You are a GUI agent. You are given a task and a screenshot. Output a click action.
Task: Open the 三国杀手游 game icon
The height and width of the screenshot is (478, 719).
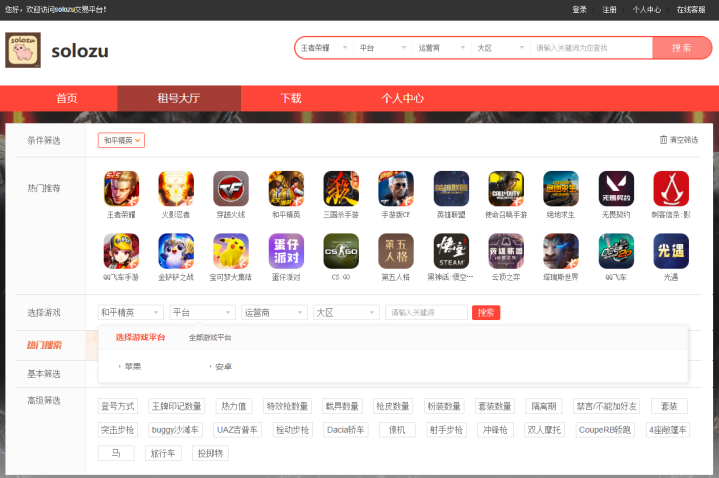[x=341, y=189]
